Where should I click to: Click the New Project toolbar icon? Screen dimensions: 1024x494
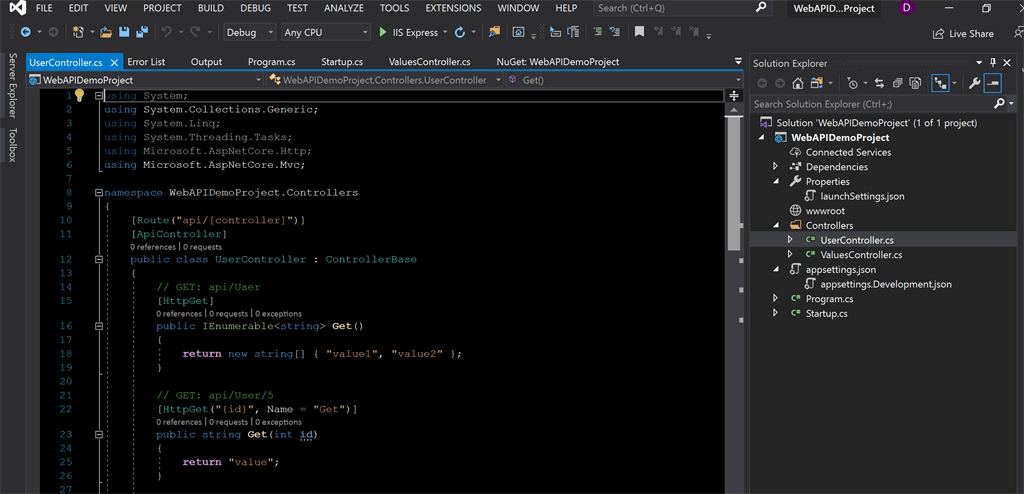[x=78, y=32]
